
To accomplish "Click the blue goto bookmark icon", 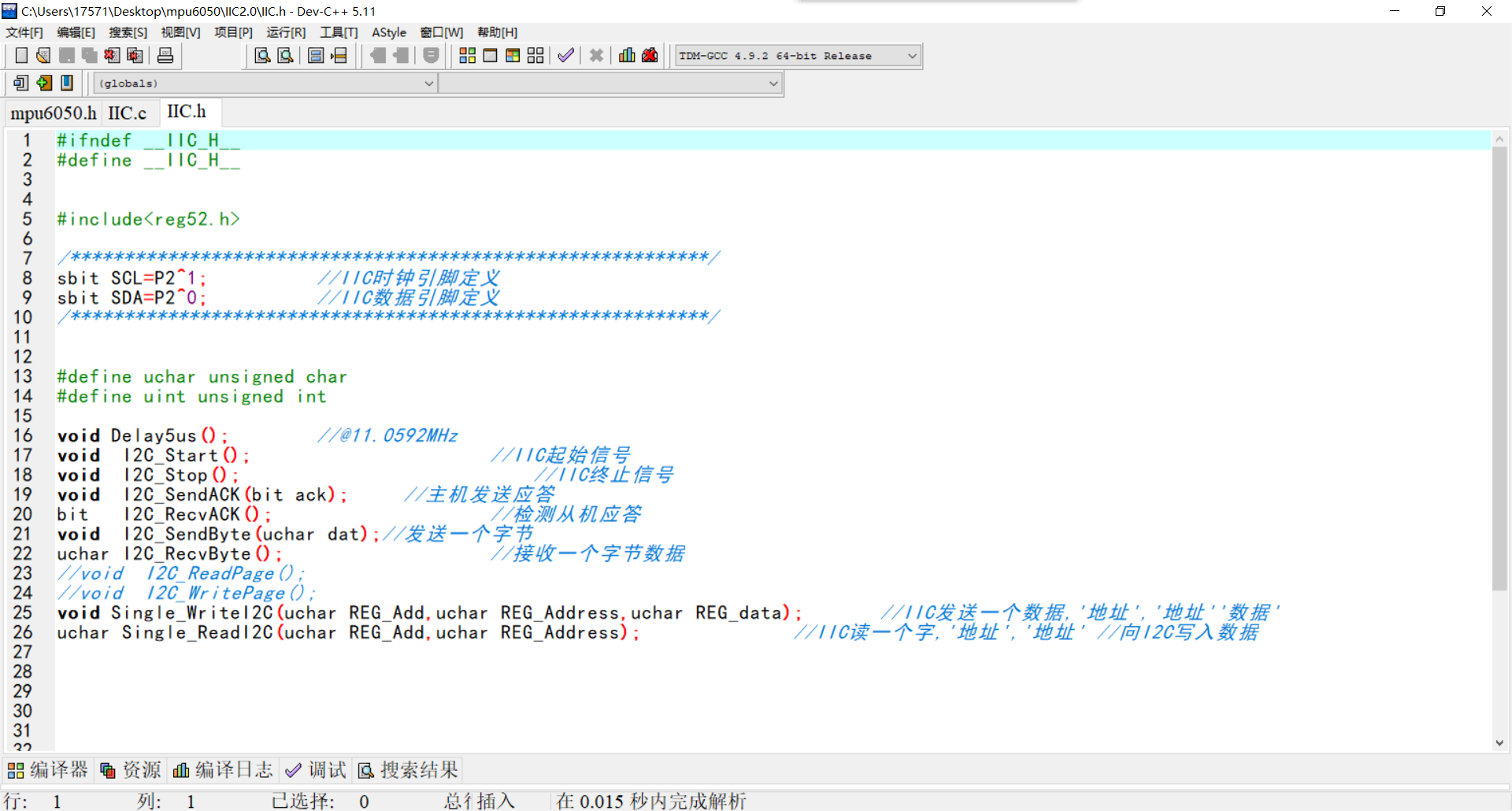I will pos(67,83).
